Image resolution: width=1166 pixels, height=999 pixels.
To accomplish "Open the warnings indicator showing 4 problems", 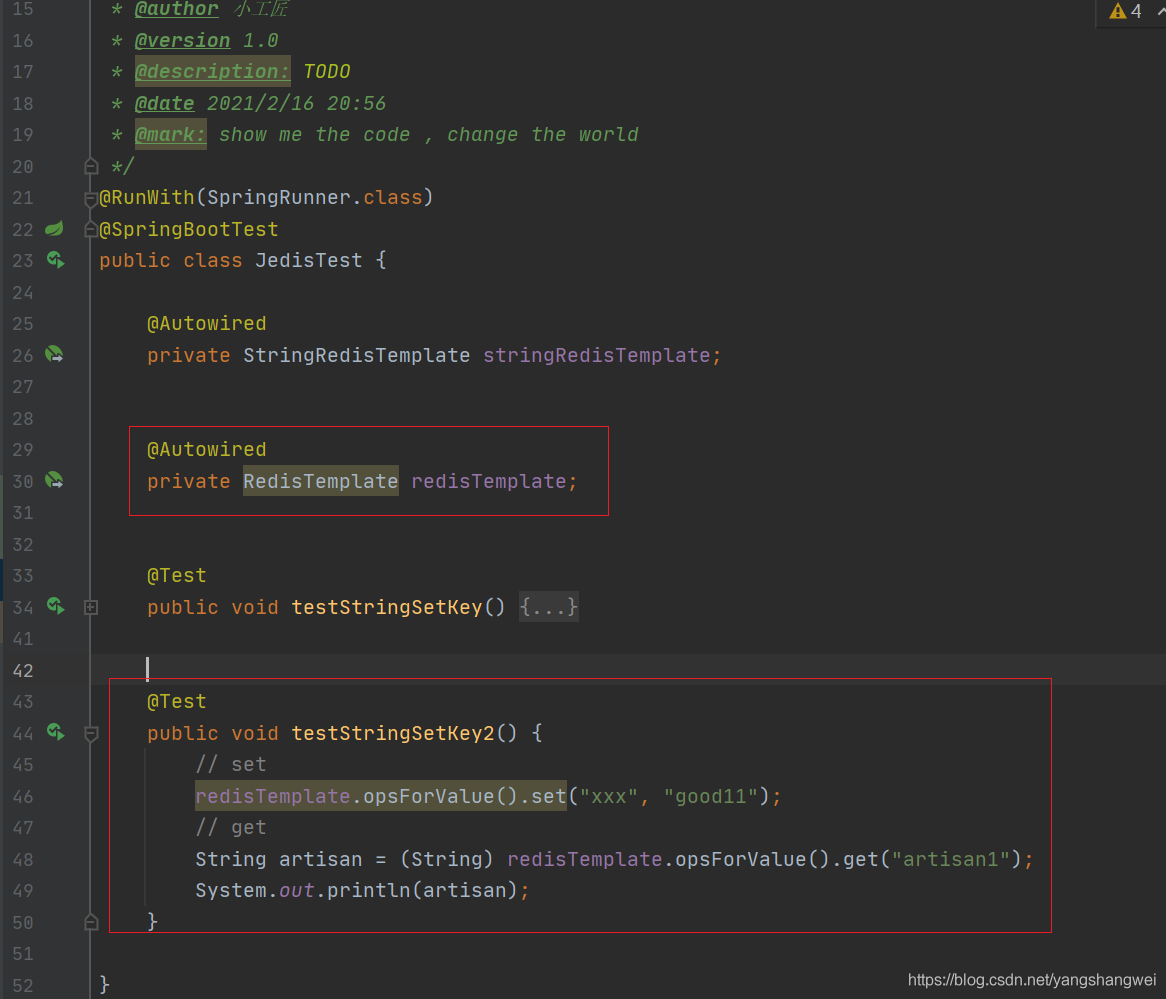I will (x=1126, y=12).
